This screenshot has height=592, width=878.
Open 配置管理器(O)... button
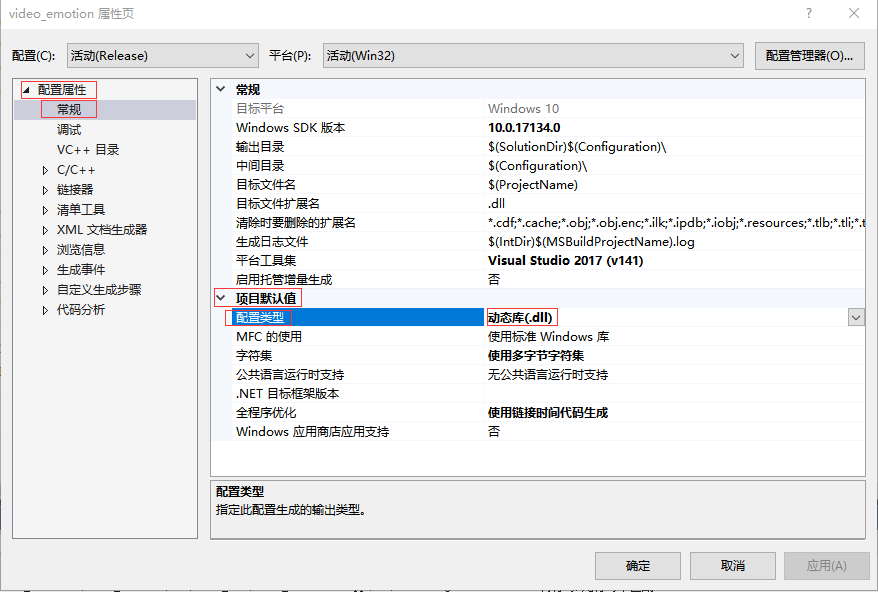(809, 56)
